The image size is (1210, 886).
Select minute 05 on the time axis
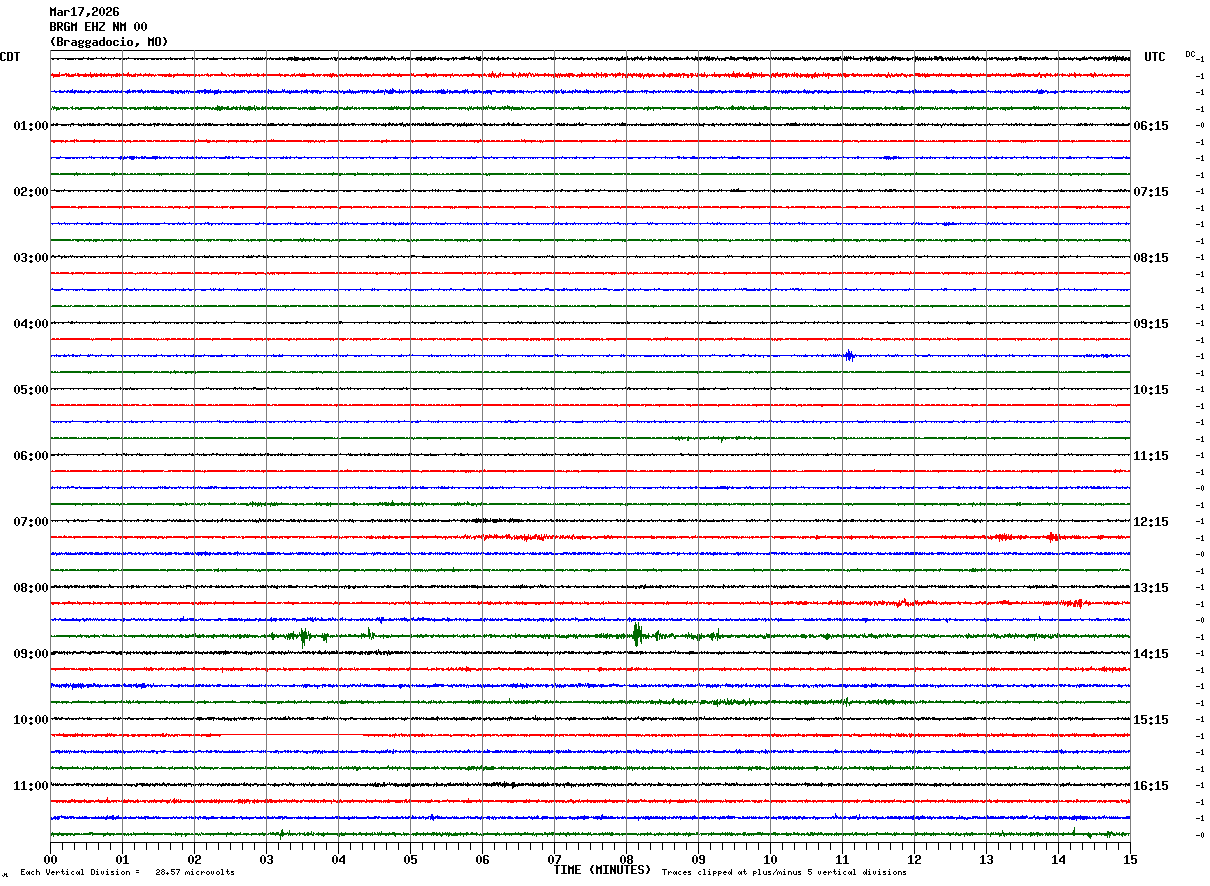point(410,858)
